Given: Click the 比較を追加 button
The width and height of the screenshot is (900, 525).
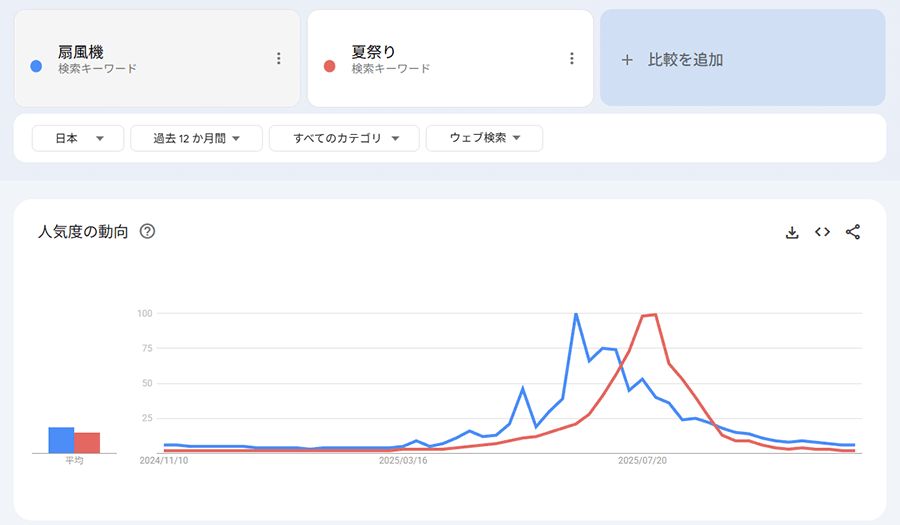Looking at the screenshot, I should [742, 58].
